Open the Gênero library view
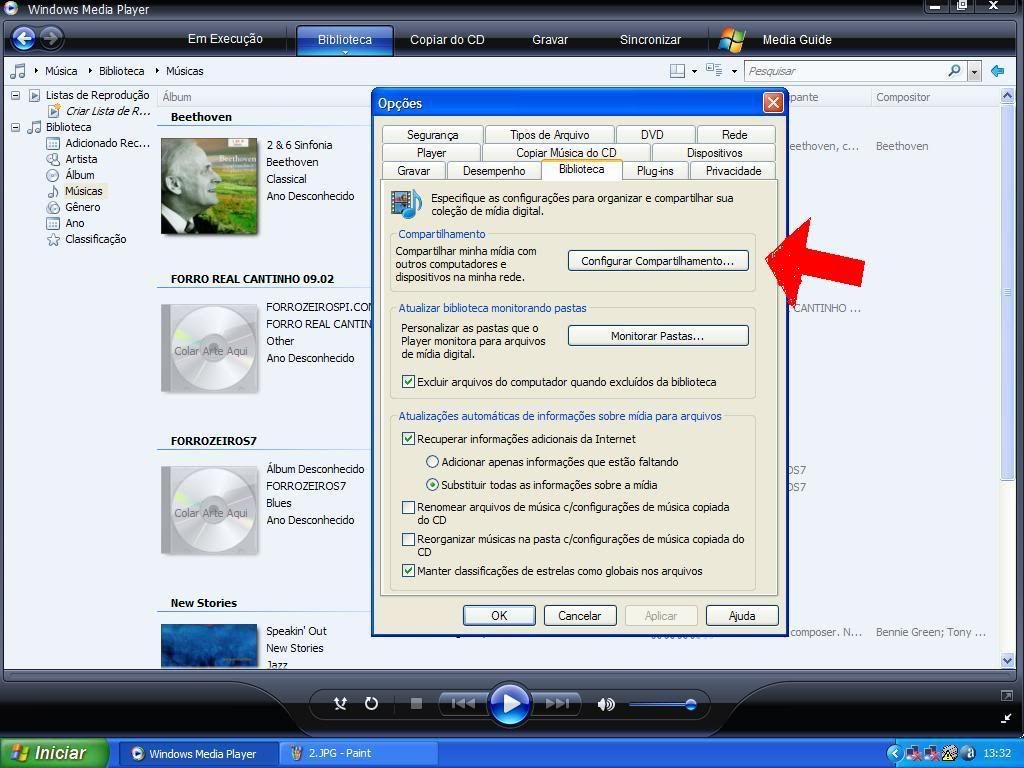The image size is (1024, 768). (83, 206)
